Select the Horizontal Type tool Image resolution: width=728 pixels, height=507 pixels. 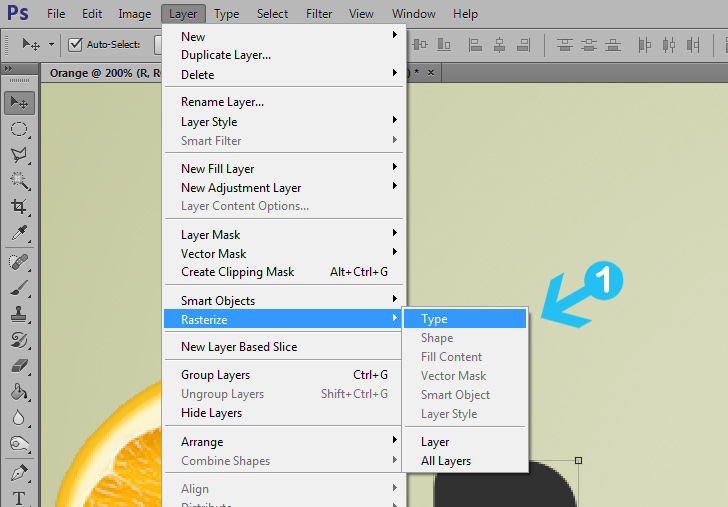19,498
